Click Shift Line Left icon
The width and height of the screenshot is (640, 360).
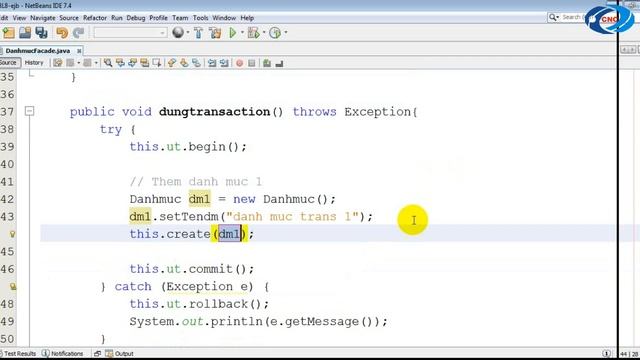pos(212,63)
